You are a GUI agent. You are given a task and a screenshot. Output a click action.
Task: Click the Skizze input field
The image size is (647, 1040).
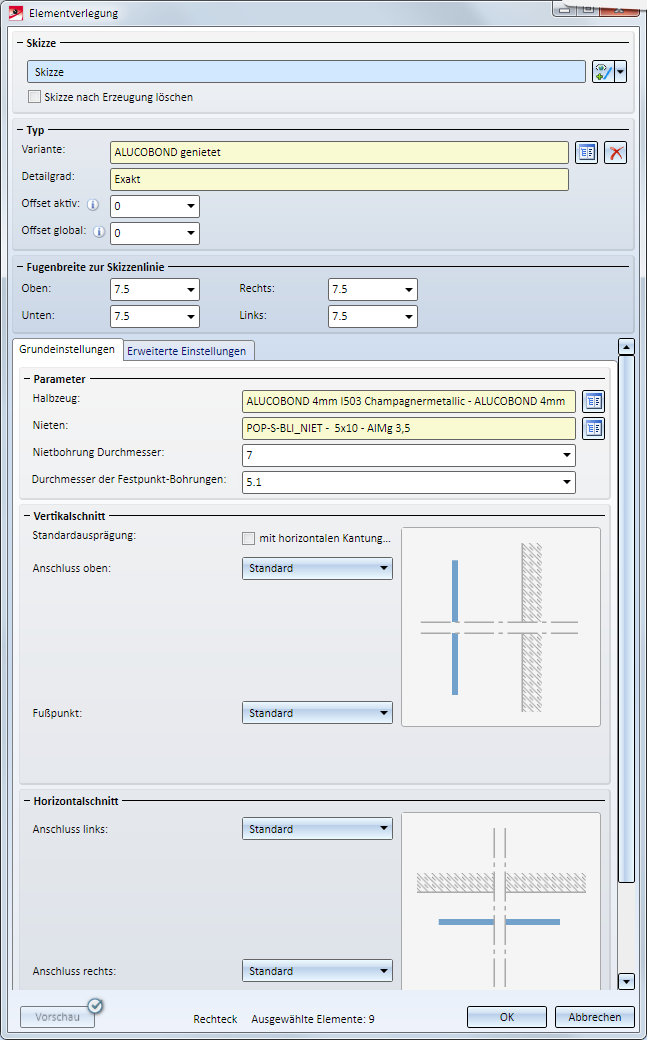[x=307, y=72]
